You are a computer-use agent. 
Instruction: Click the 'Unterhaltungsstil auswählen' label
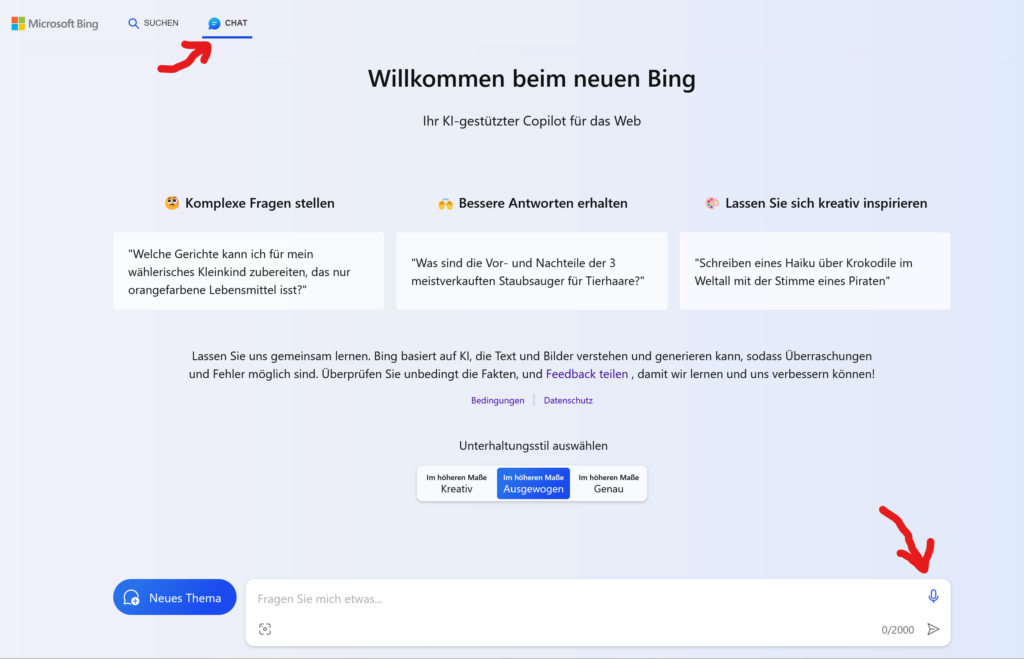coord(533,446)
